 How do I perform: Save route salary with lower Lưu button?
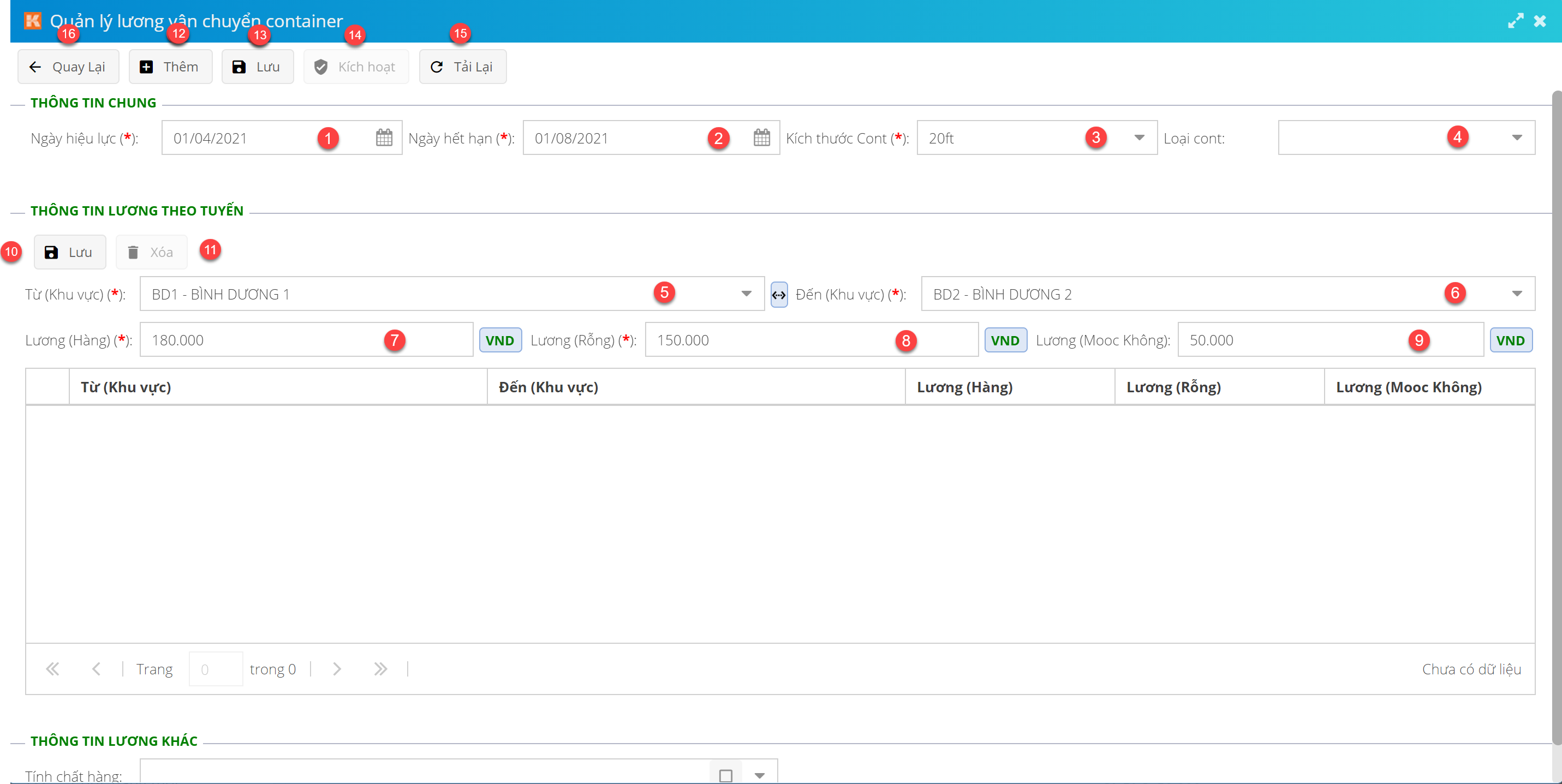[69, 252]
